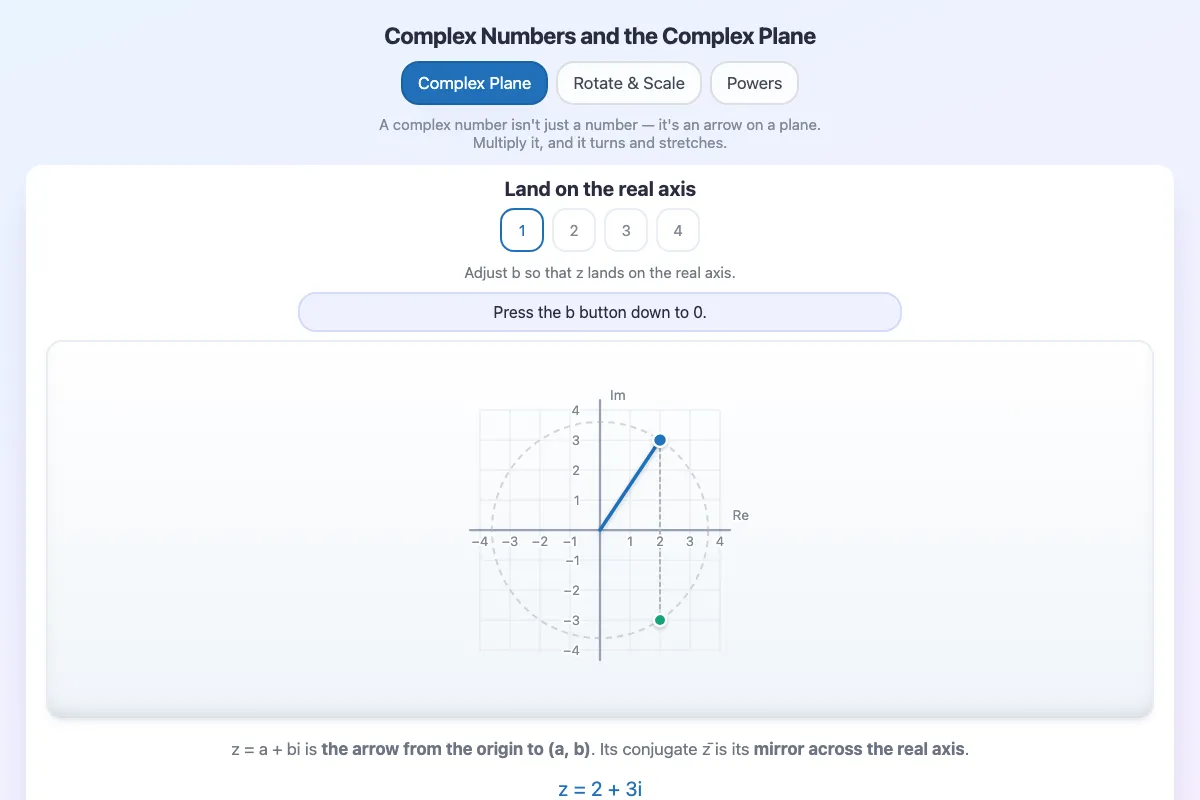This screenshot has width=1200, height=800.
Task: Jump to challenge step 4
Action: pos(678,230)
